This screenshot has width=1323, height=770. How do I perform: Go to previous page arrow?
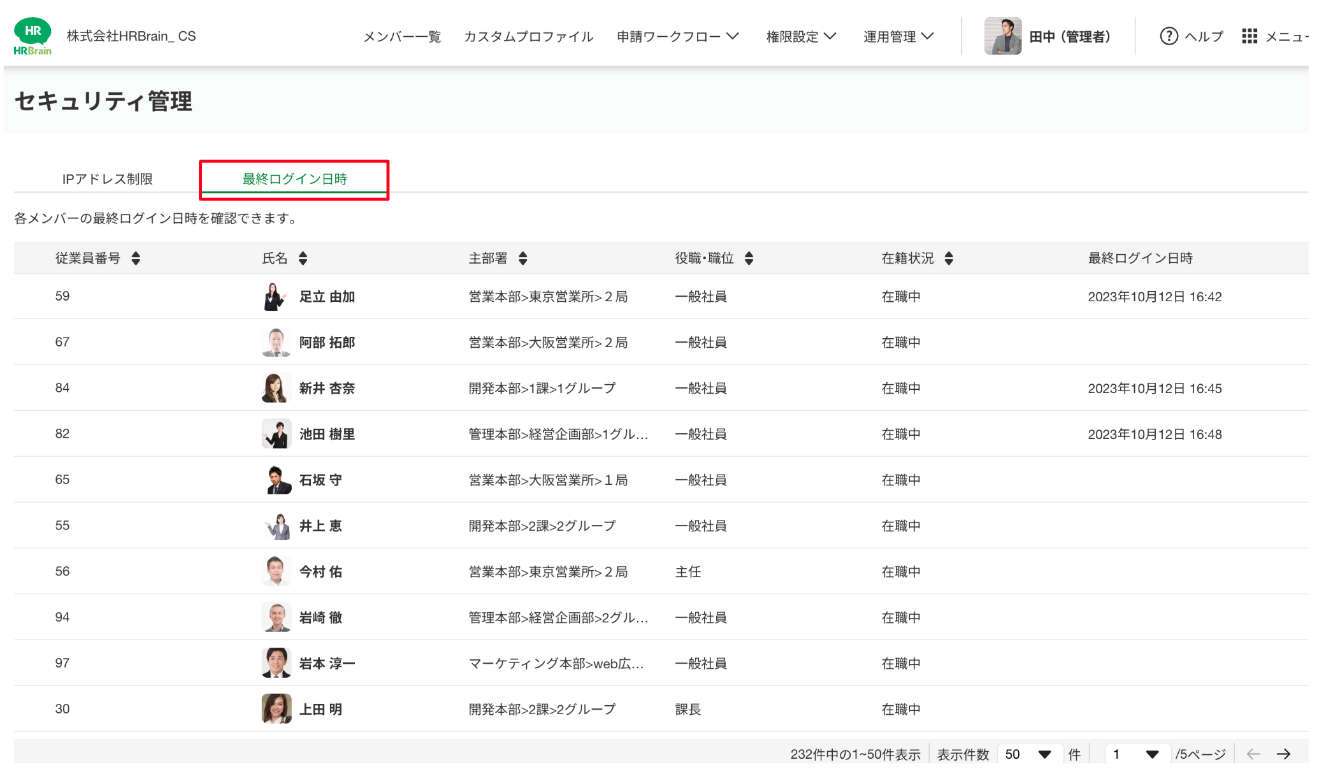pyautogui.click(x=1253, y=754)
